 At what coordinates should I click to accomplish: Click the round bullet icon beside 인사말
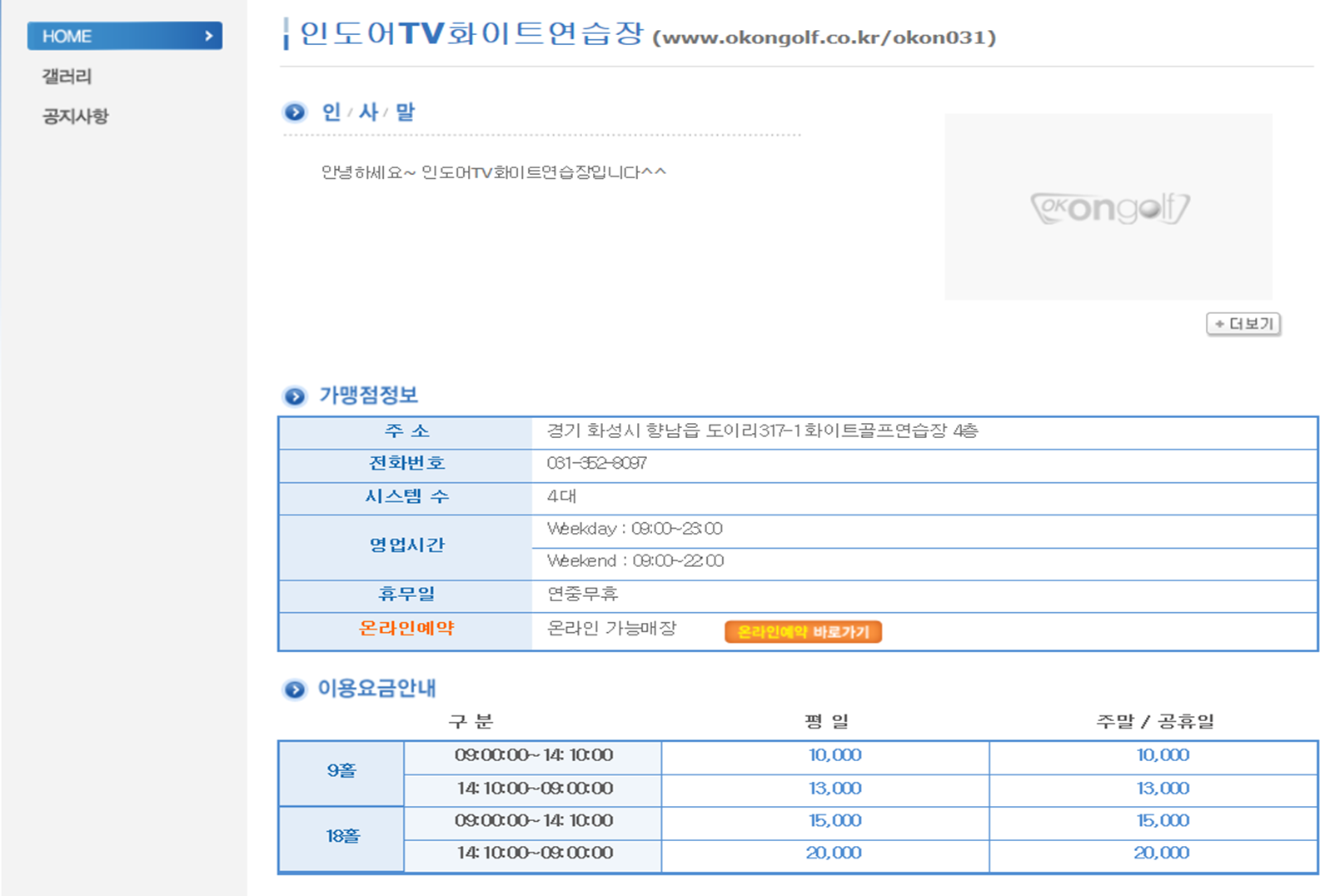coord(295,112)
